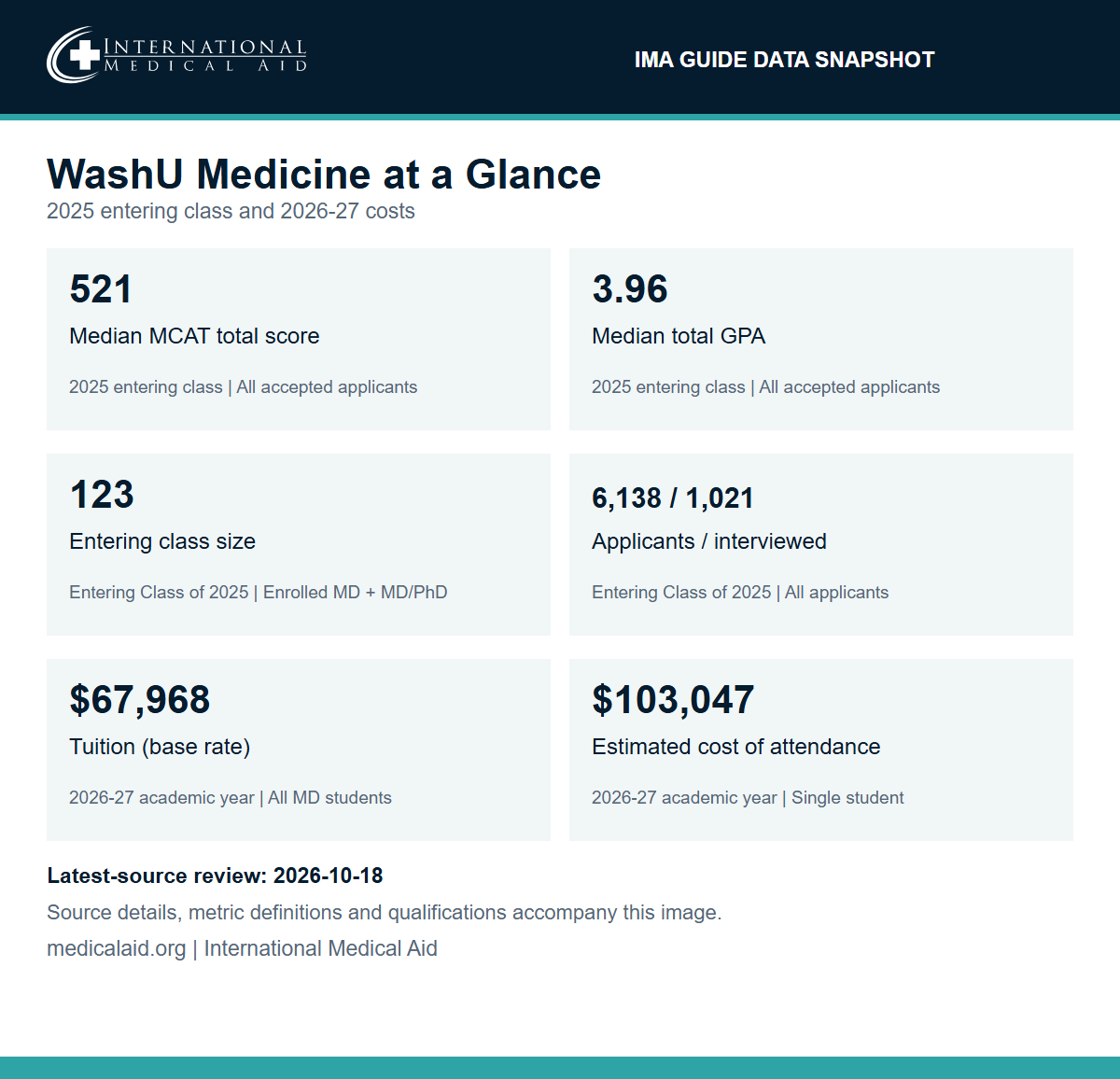Click the accepted applicants note under Median GPA

pos(765,387)
